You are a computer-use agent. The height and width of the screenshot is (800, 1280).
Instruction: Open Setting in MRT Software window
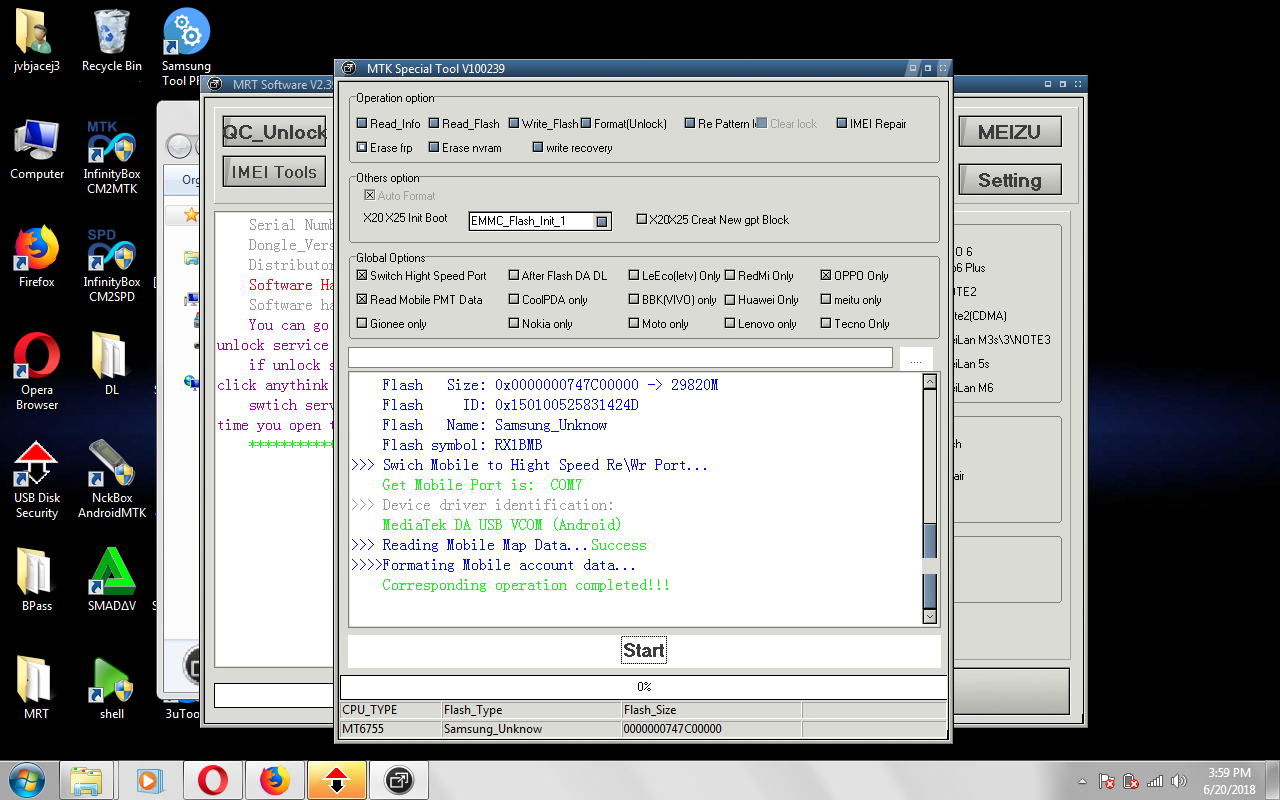[x=1009, y=180]
